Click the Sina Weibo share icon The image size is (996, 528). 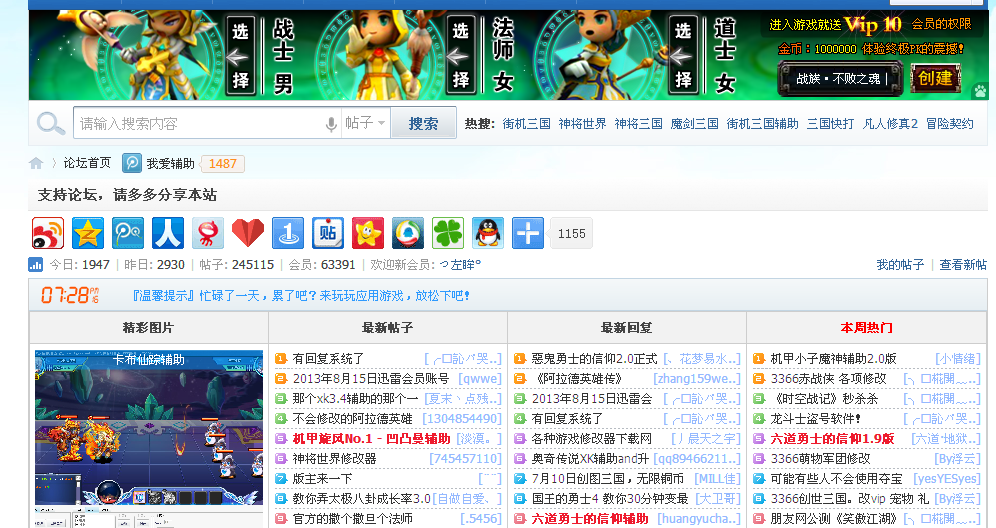point(48,233)
